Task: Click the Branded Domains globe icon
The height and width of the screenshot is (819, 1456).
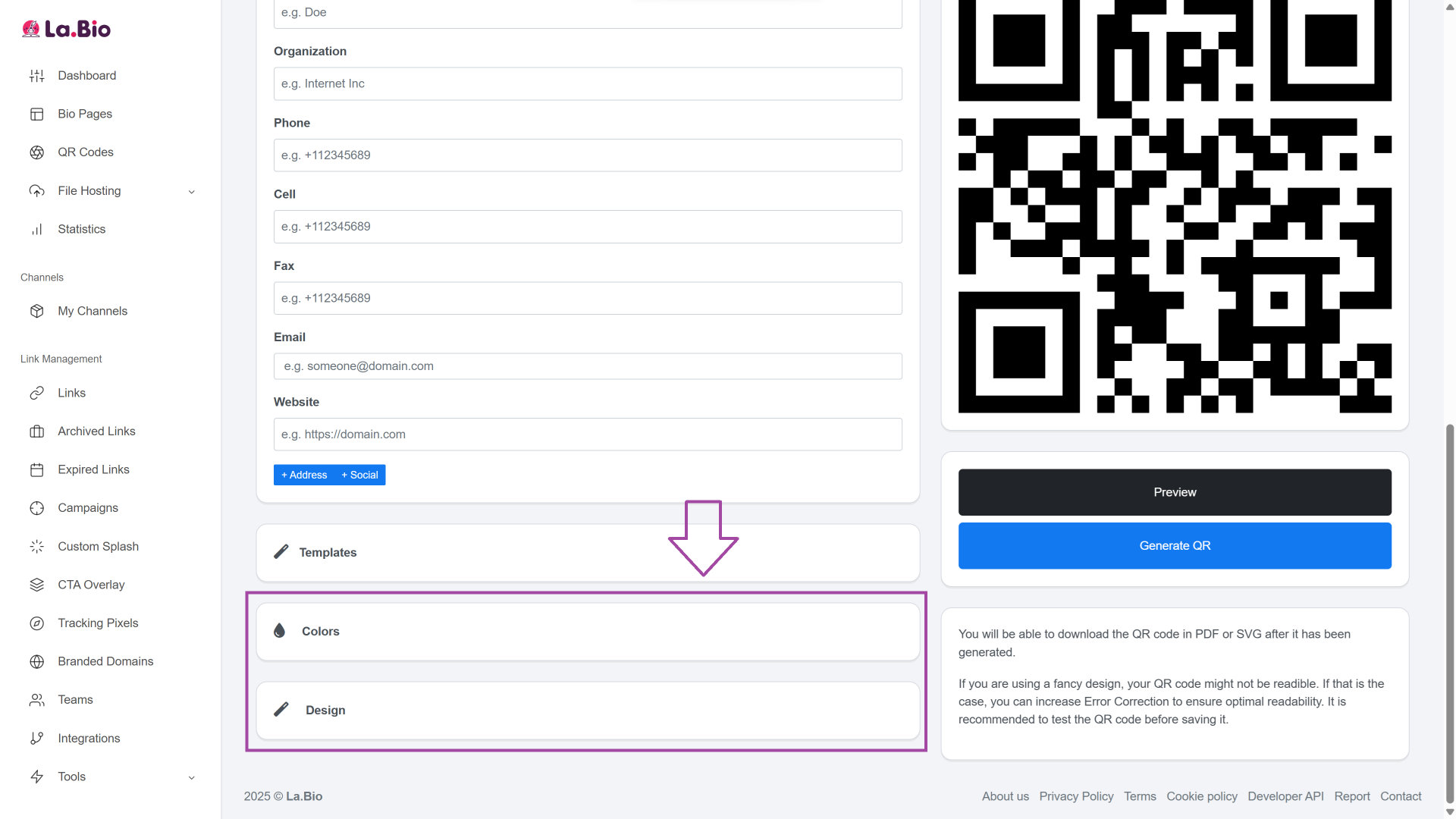Action: point(36,661)
